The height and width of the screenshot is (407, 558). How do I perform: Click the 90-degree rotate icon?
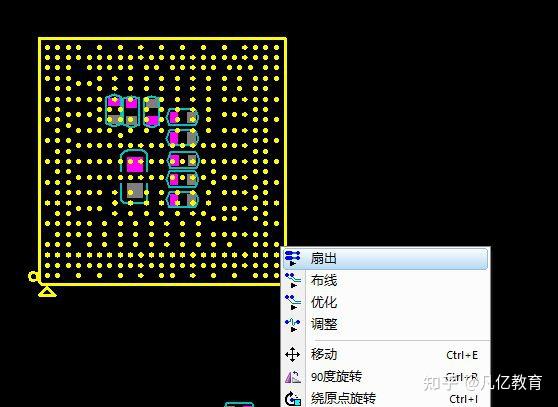point(293,377)
